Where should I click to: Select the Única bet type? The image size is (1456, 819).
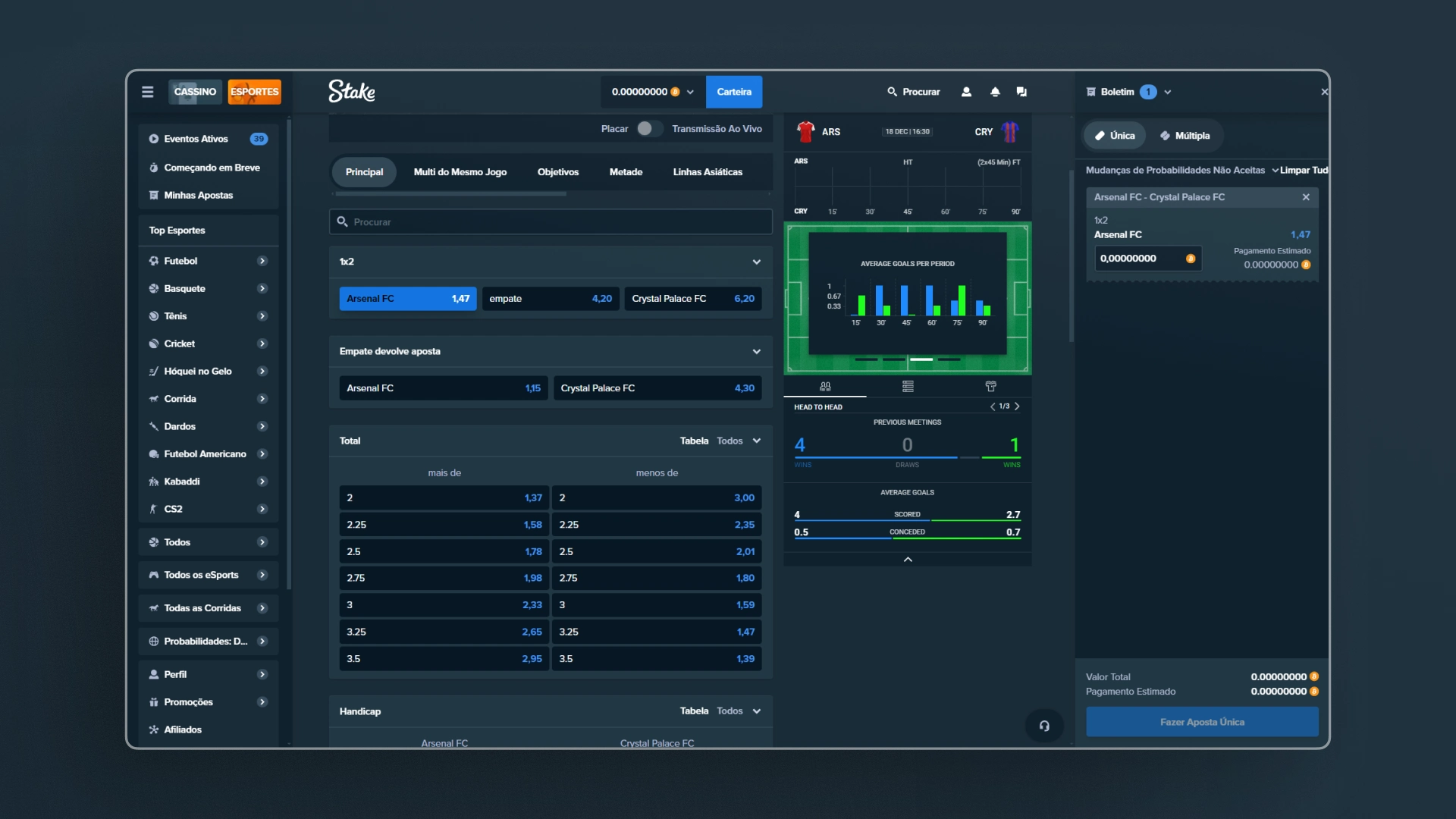coord(1115,136)
